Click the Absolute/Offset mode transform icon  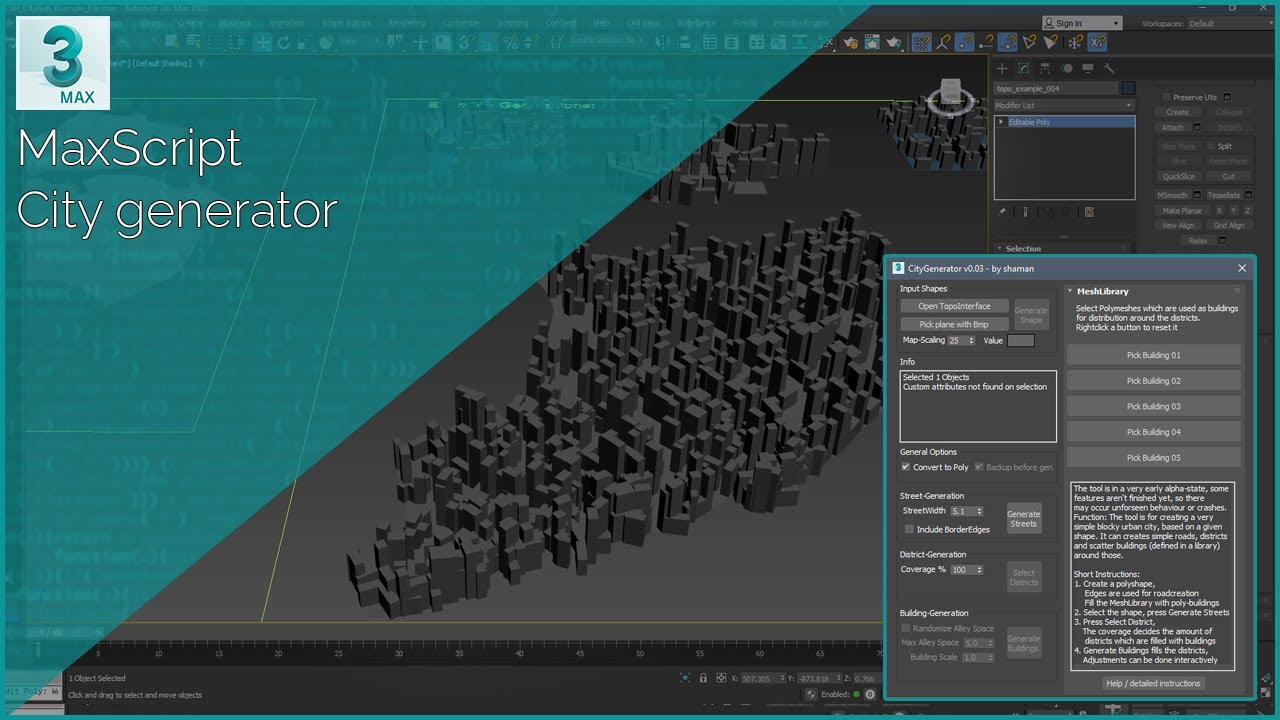click(x=721, y=678)
